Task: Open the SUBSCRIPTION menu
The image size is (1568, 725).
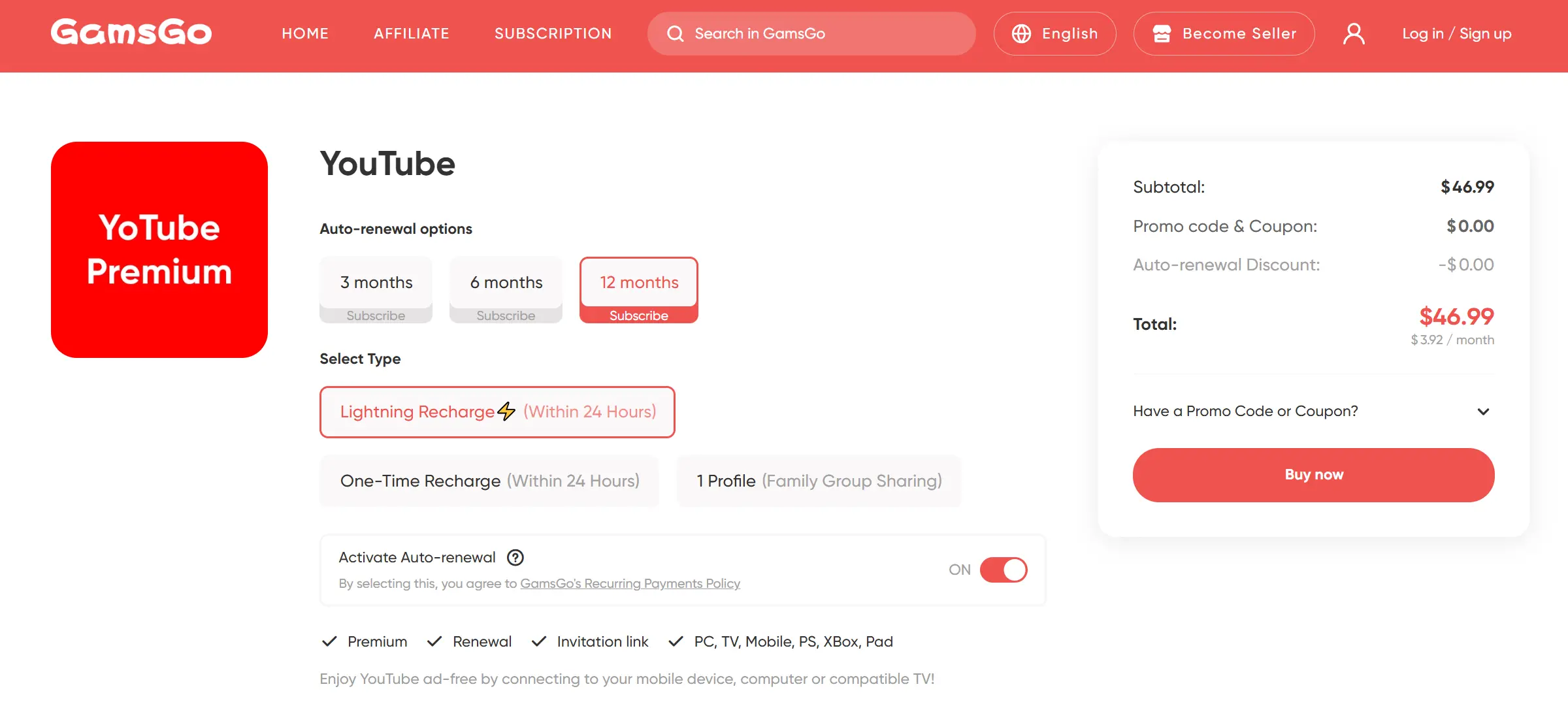Action: (553, 33)
